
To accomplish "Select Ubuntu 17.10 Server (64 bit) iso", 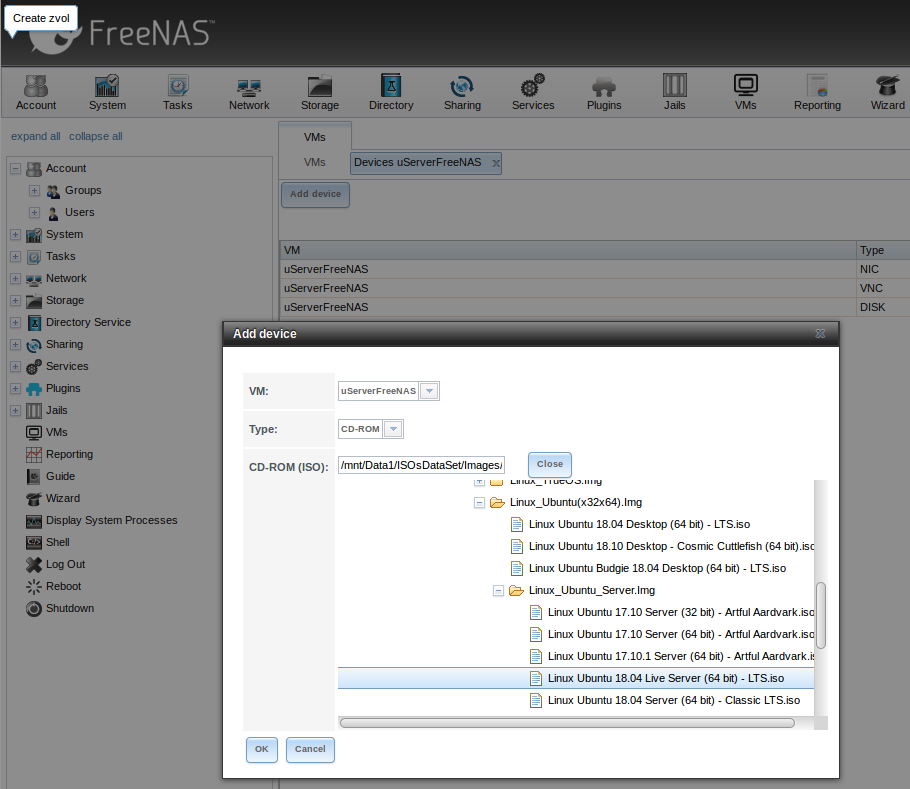I will pyautogui.click(x=681, y=635).
